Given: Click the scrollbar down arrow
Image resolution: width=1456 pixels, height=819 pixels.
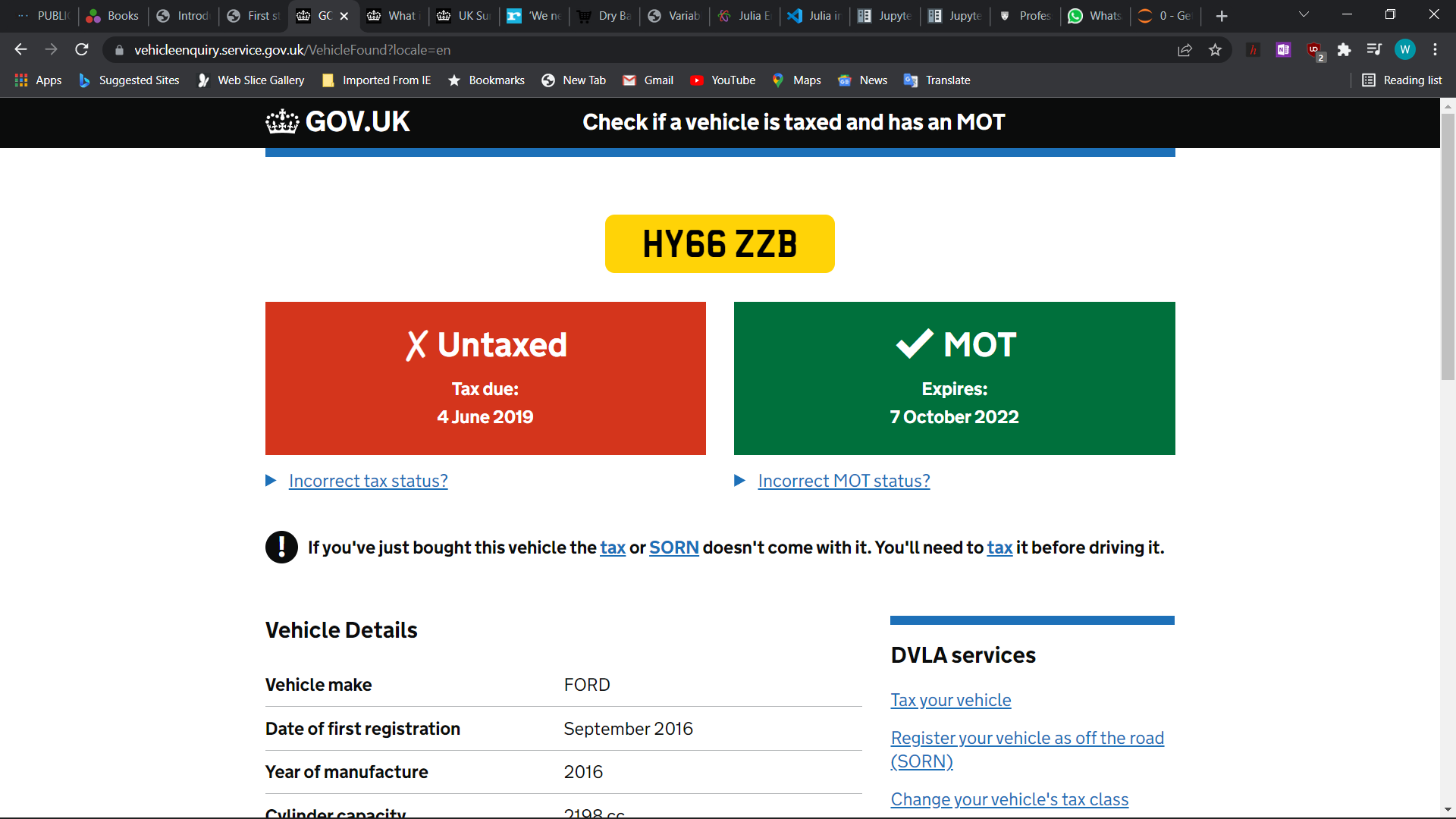Looking at the screenshot, I should tap(1448, 810).
